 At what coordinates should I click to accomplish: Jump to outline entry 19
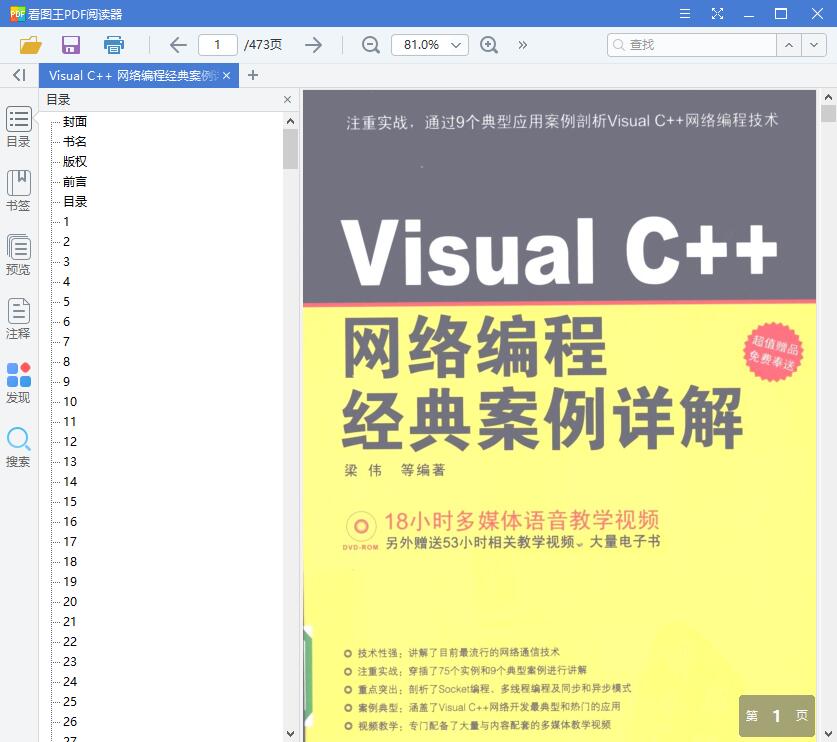(70, 581)
